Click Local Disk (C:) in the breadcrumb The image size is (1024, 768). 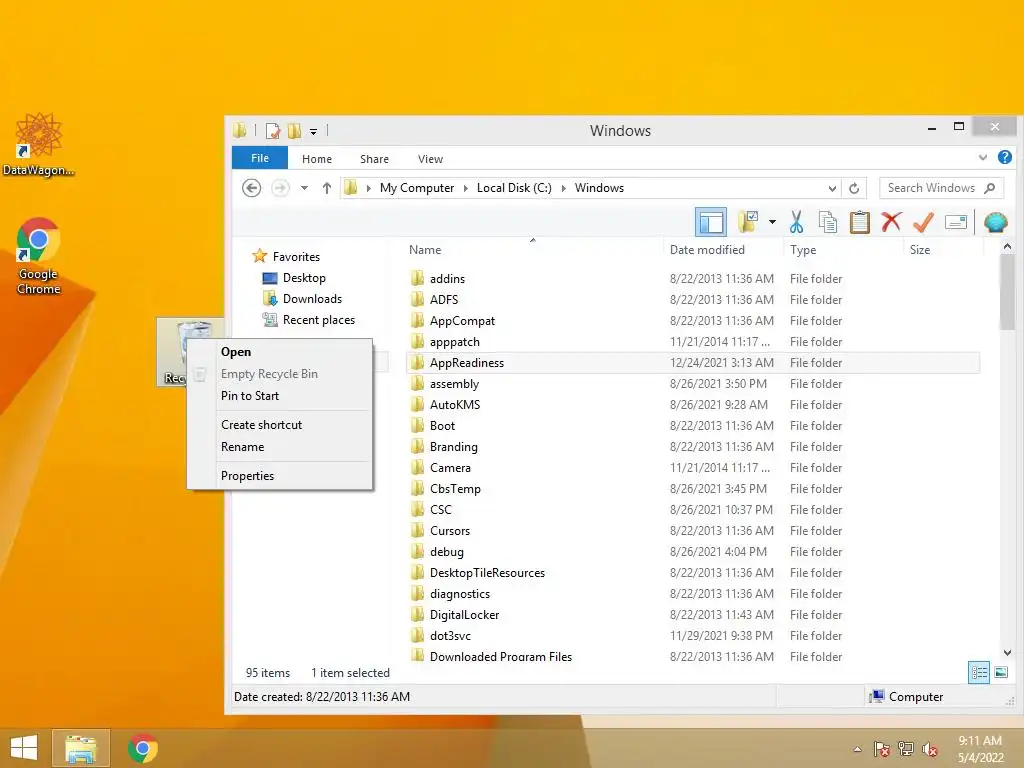(514, 188)
